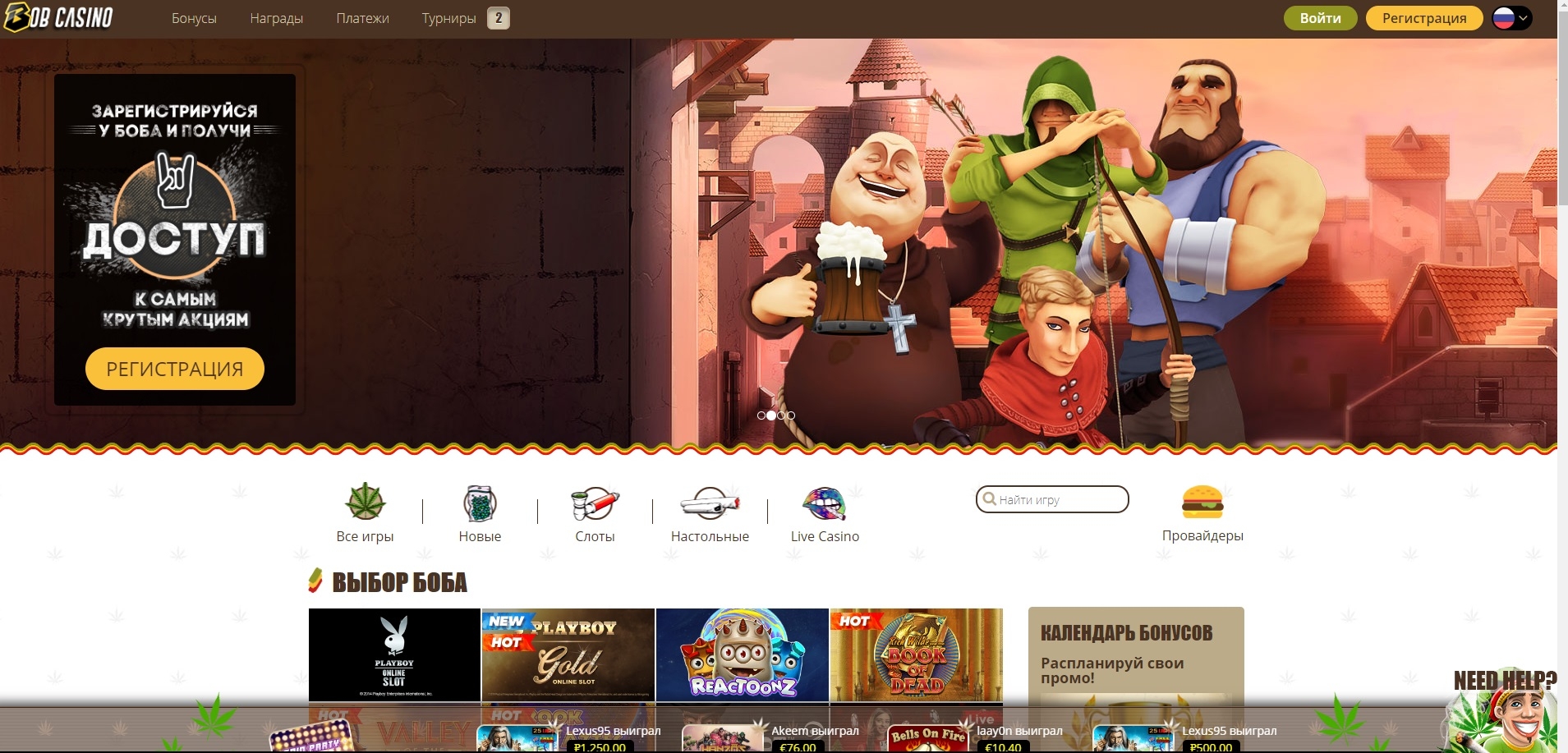Open the Bob Casino logo home link
The width and height of the screenshot is (1568, 753).
tap(58, 18)
